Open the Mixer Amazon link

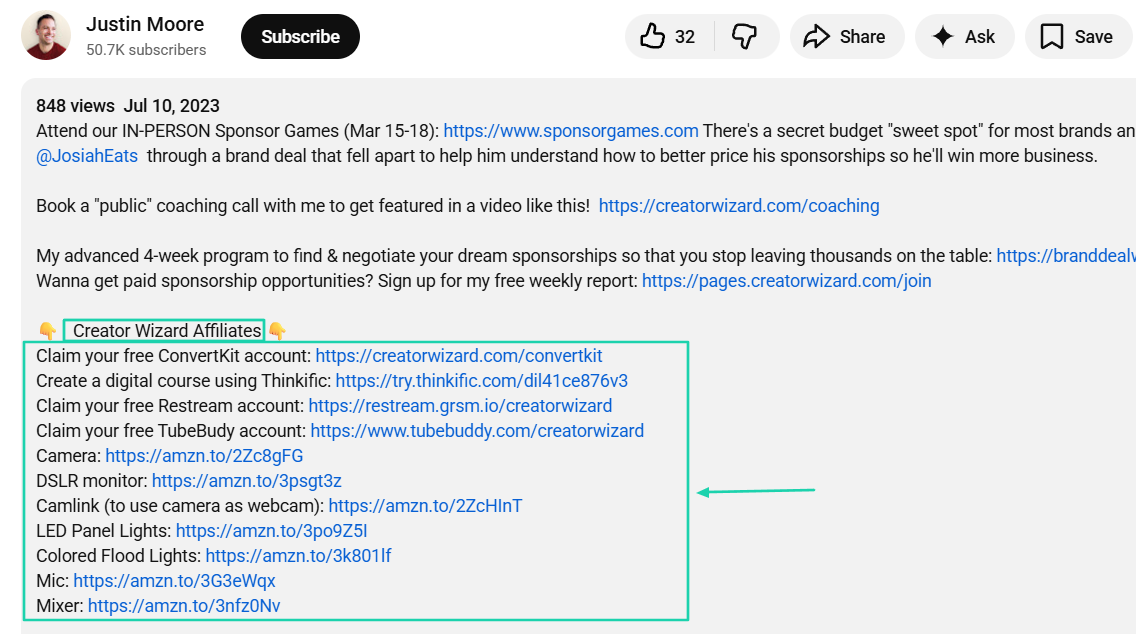point(184,606)
